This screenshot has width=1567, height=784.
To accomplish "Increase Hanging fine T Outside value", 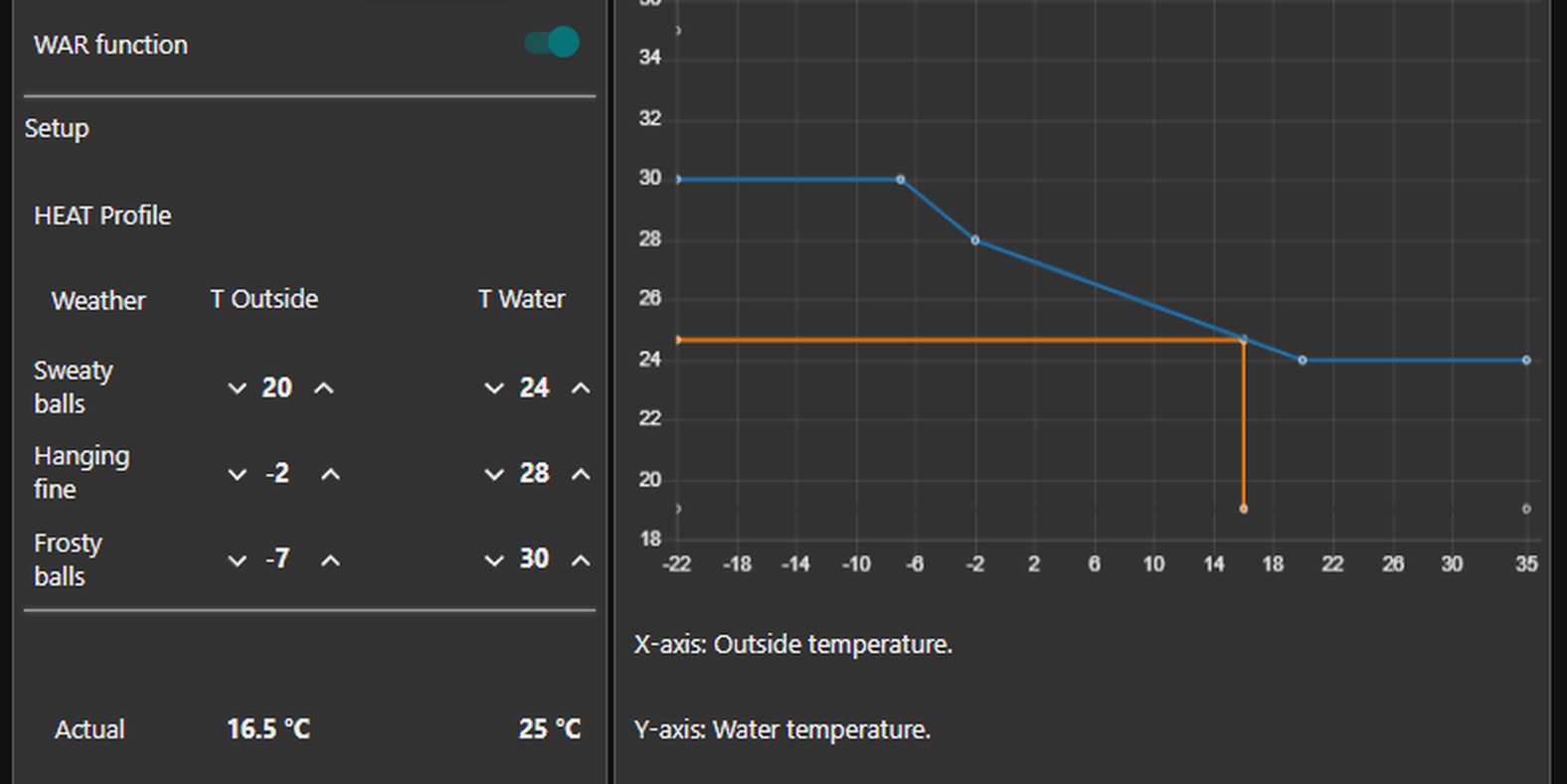I will pos(331,475).
